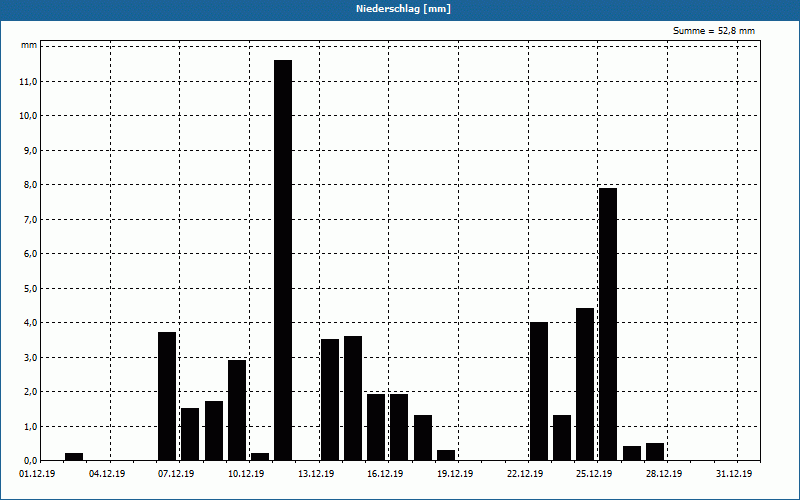Click the 10,0 y-axis value
The width and height of the screenshot is (800, 500).
pos(28,116)
